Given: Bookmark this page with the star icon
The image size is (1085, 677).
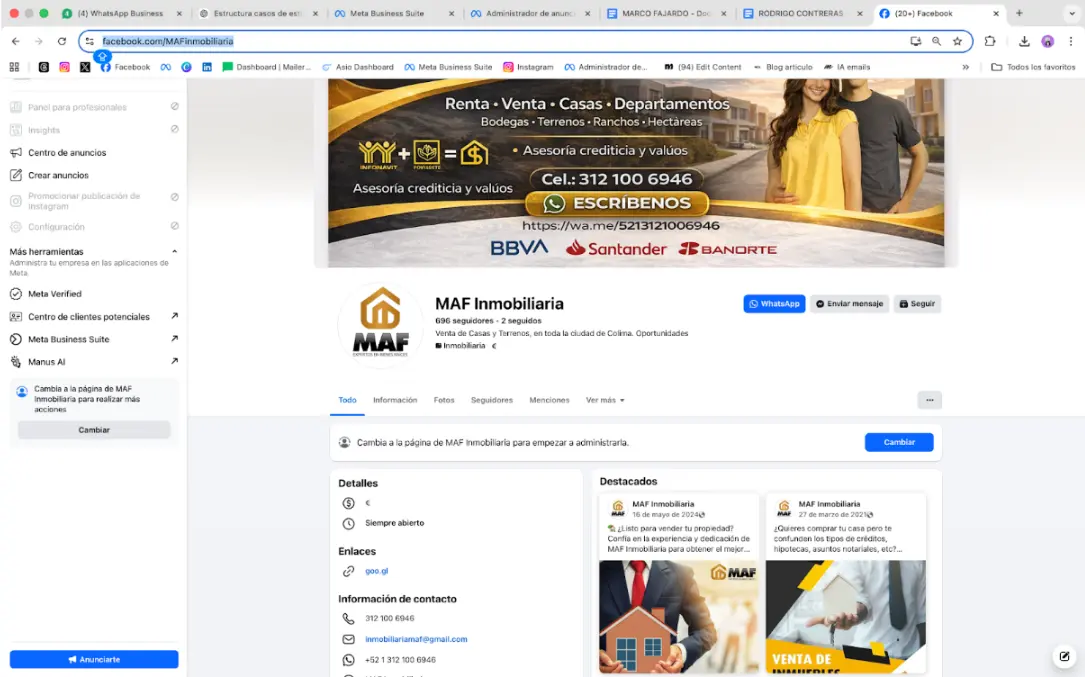Looking at the screenshot, I should (957, 41).
